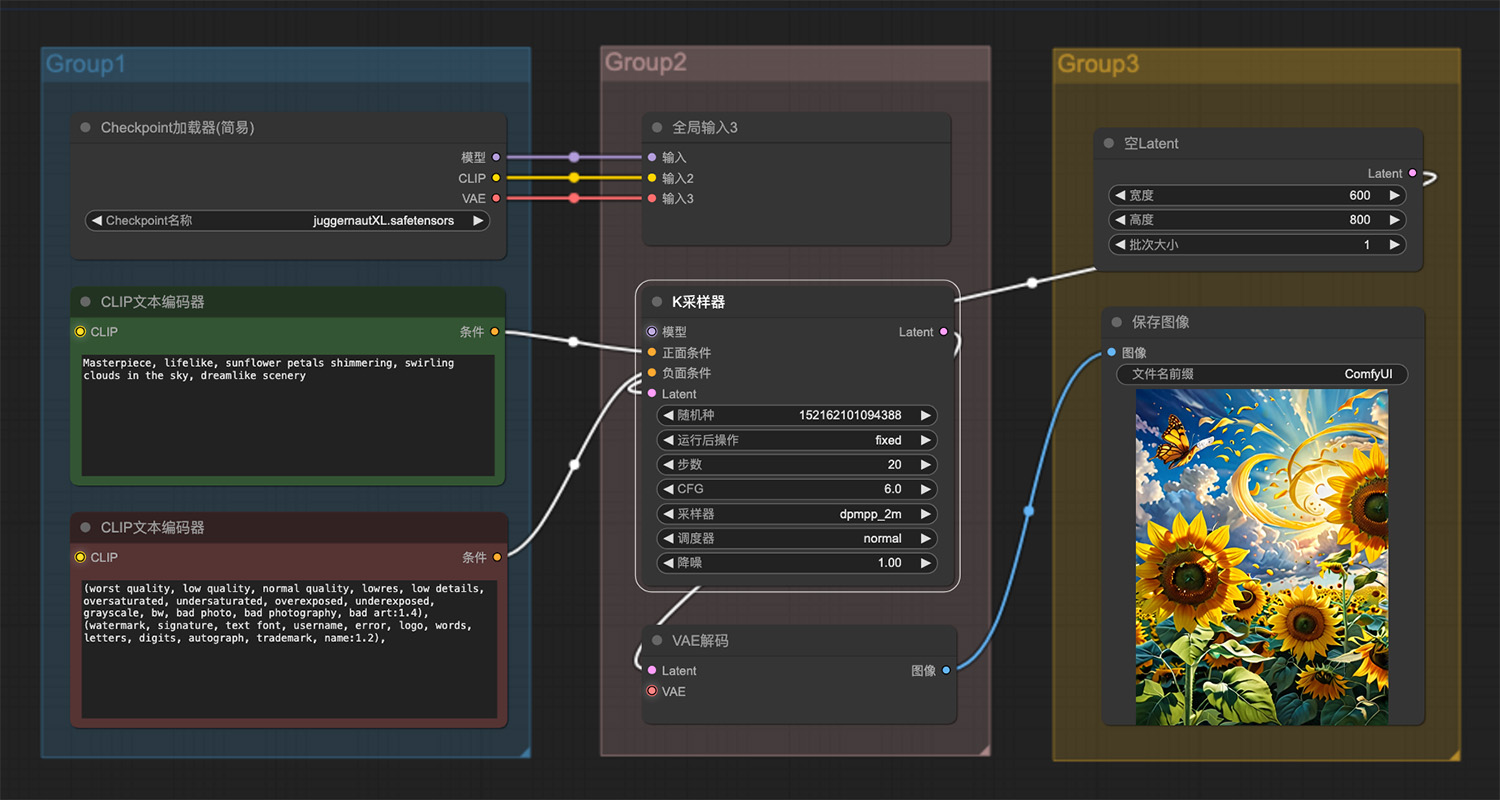Click the 保存图像 node title
This screenshot has width=1500, height=800.
pos(1161,322)
